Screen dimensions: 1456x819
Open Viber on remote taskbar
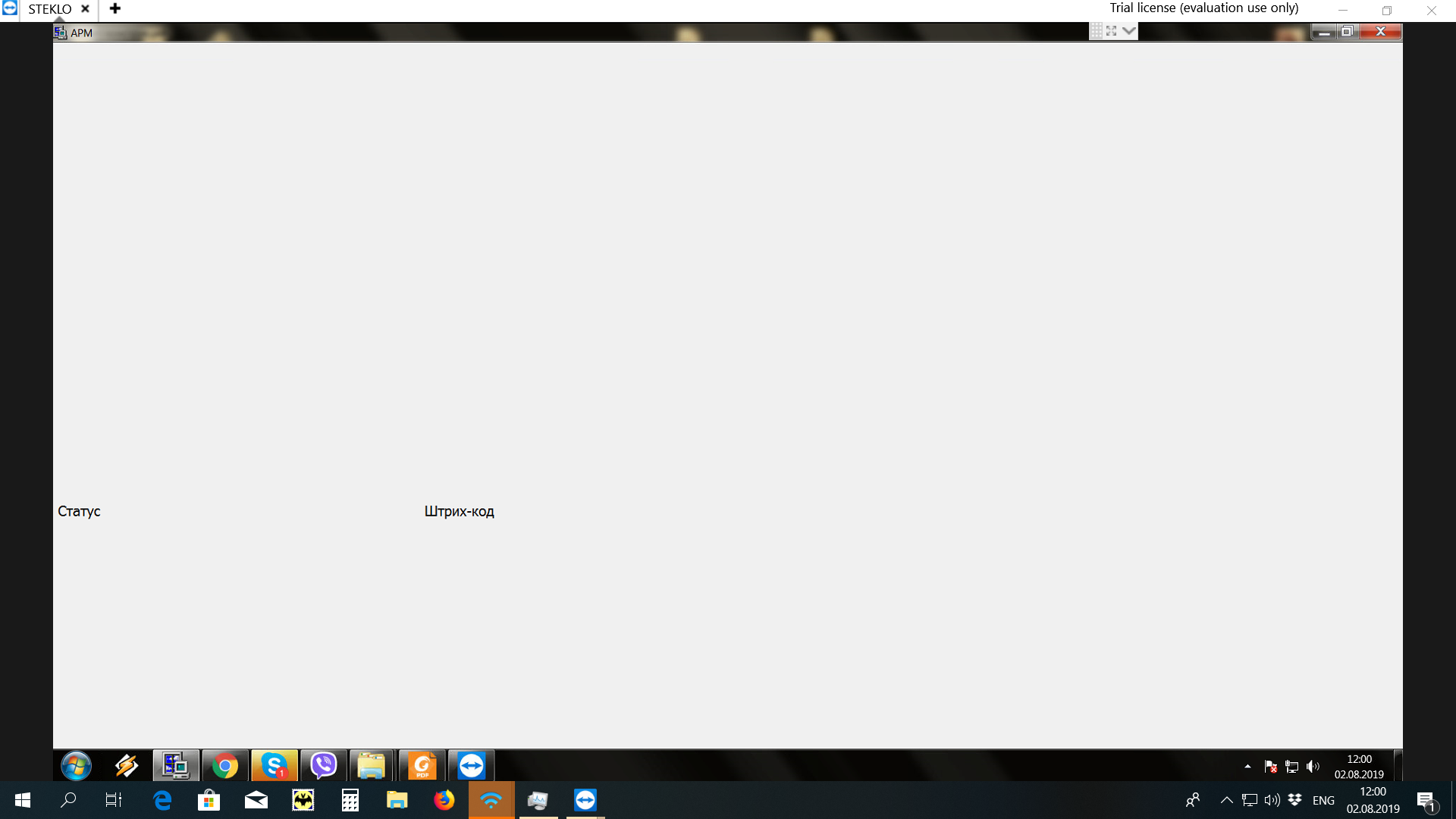[324, 766]
